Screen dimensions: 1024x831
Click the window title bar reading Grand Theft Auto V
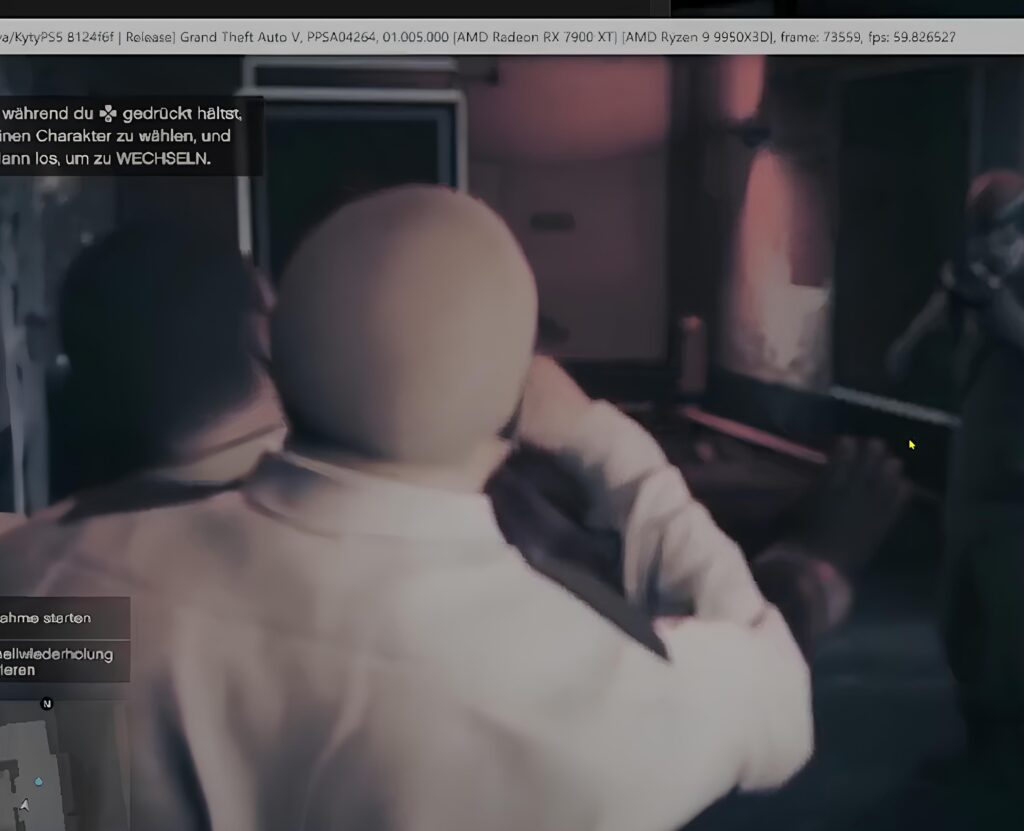(512, 37)
